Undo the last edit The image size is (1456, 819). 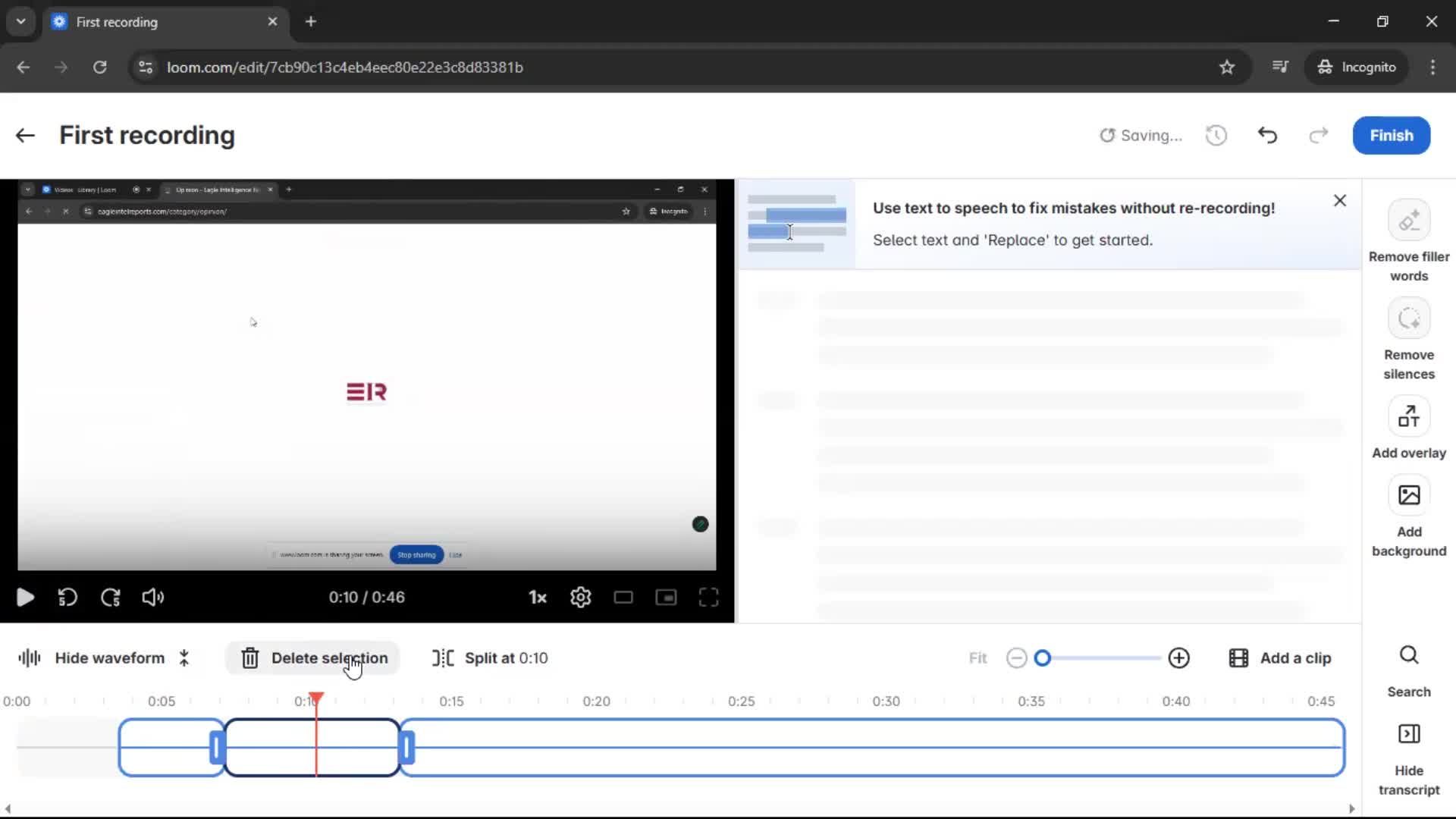(1267, 135)
